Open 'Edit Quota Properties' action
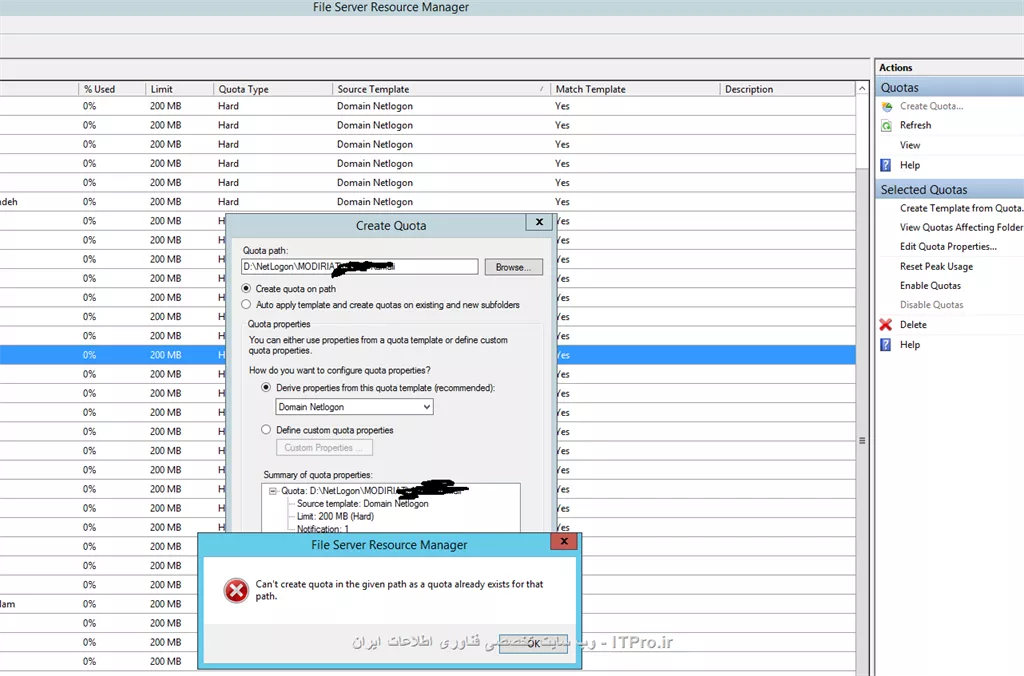This screenshot has height=676, width=1024. (x=948, y=247)
